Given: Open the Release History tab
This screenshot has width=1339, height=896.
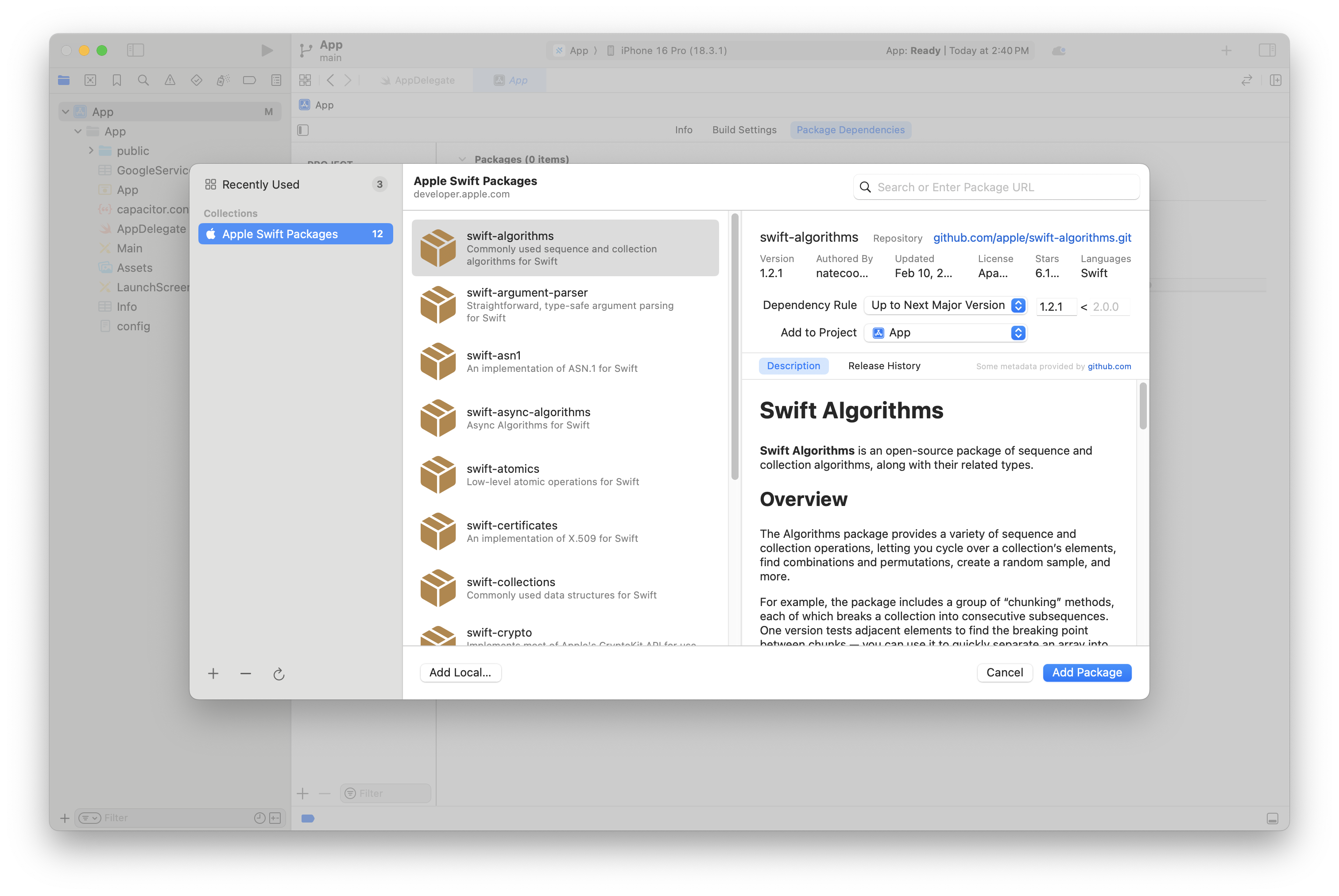Looking at the screenshot, I should pyautogui.click(x=884, y=366).
